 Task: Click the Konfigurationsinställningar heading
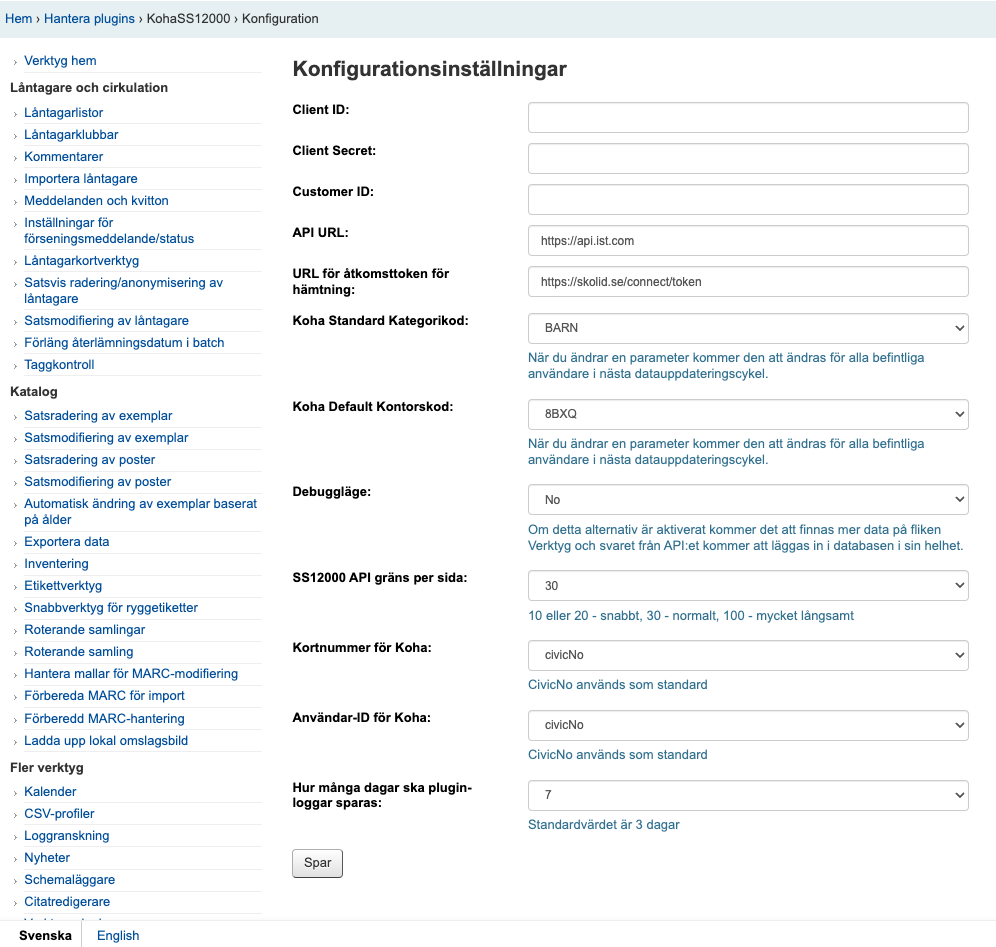point(429,69)
